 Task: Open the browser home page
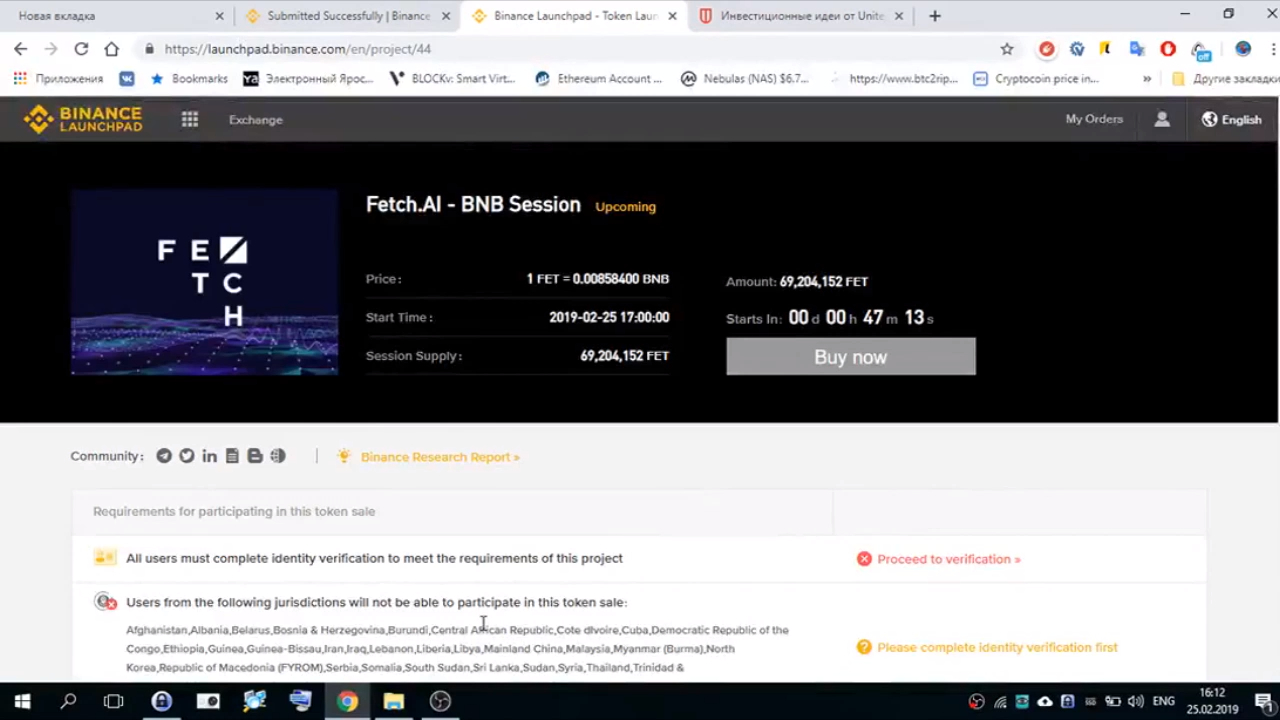[x=111, y=49]
